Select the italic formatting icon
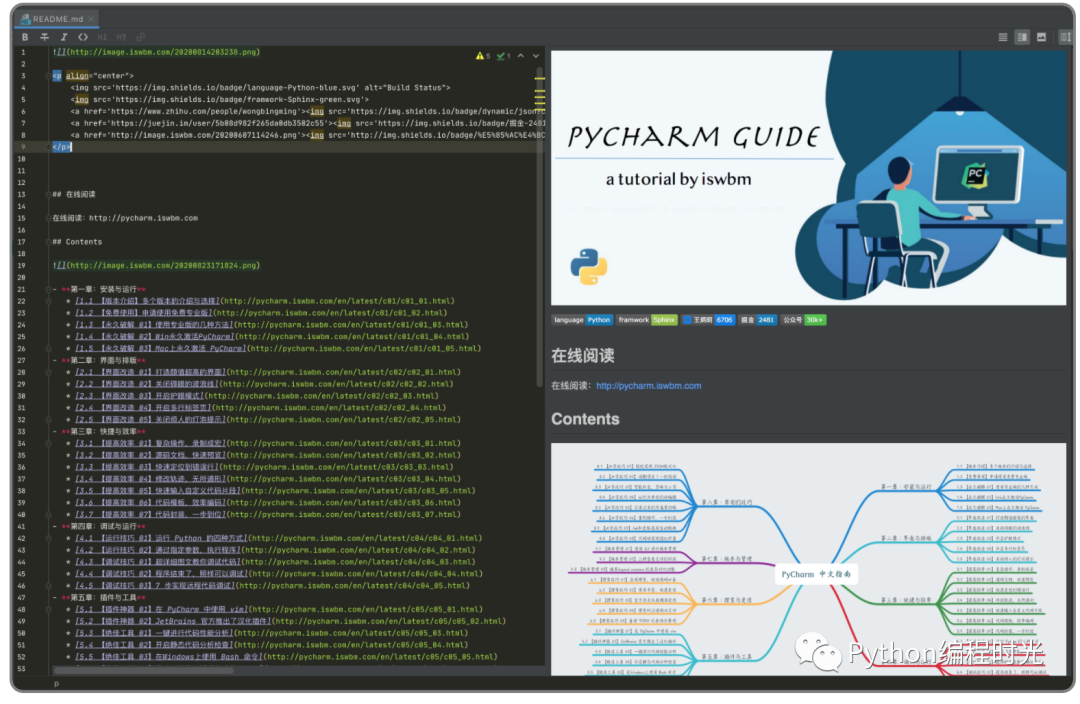1080x704 pixels. point(62,37)
